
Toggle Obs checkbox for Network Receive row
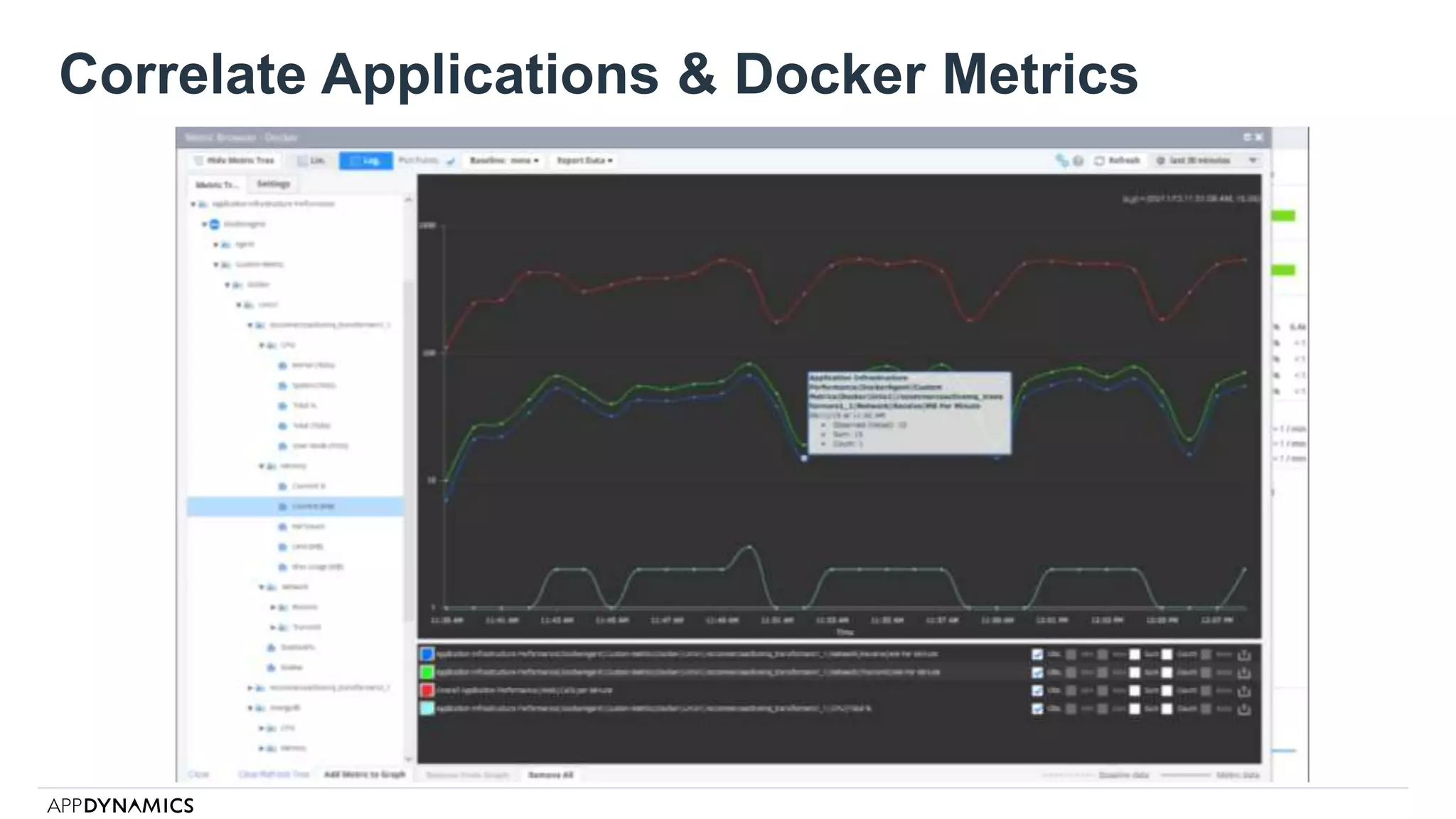tap(1037, 654)
